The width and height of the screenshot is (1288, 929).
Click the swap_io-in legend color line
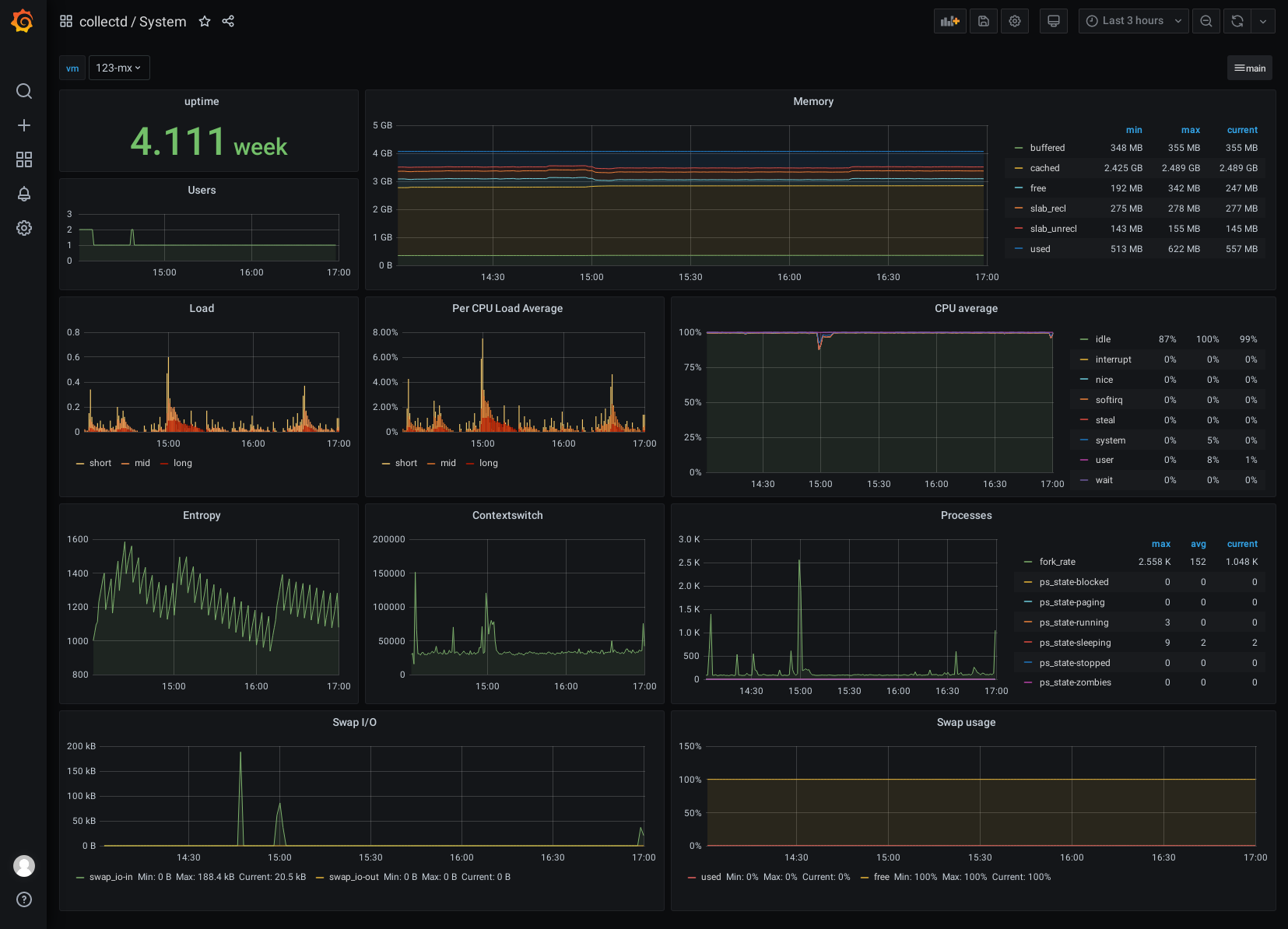click(x=80, y=878)
